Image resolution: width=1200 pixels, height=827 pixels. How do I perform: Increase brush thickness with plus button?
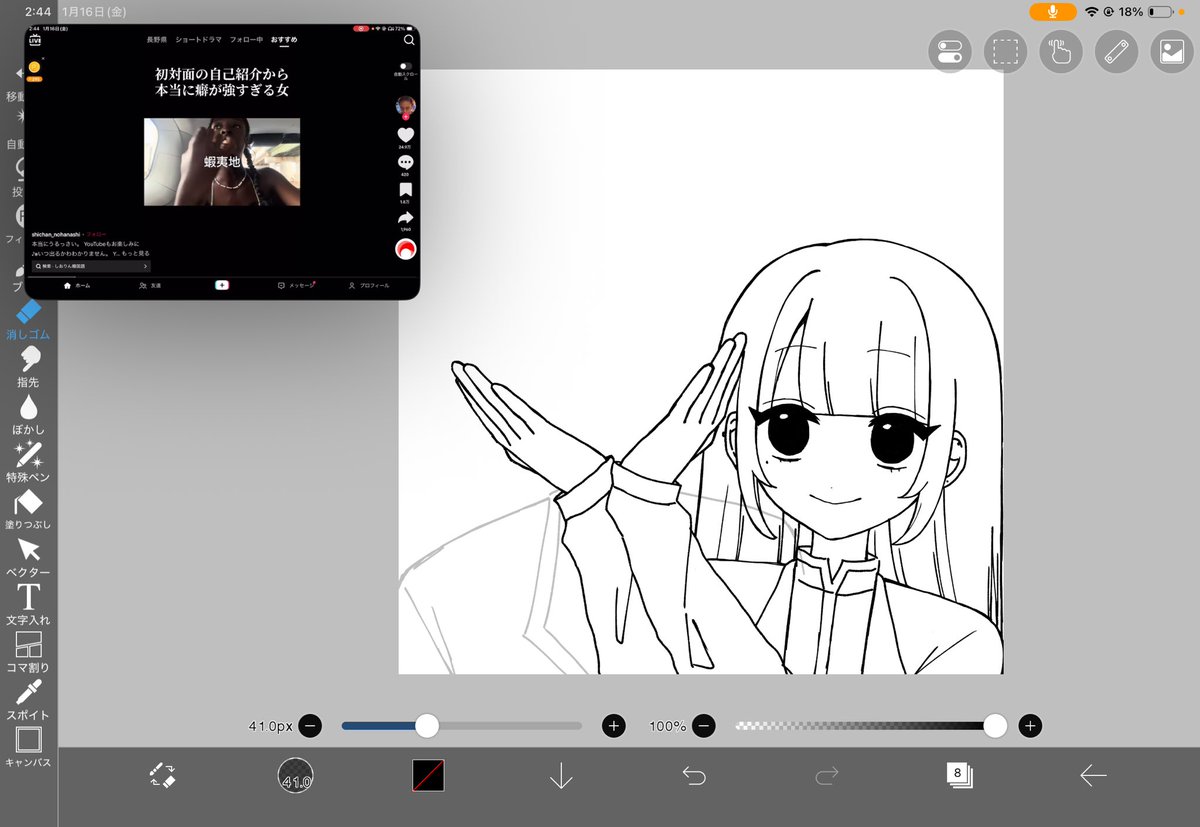(x=614, y=726)
